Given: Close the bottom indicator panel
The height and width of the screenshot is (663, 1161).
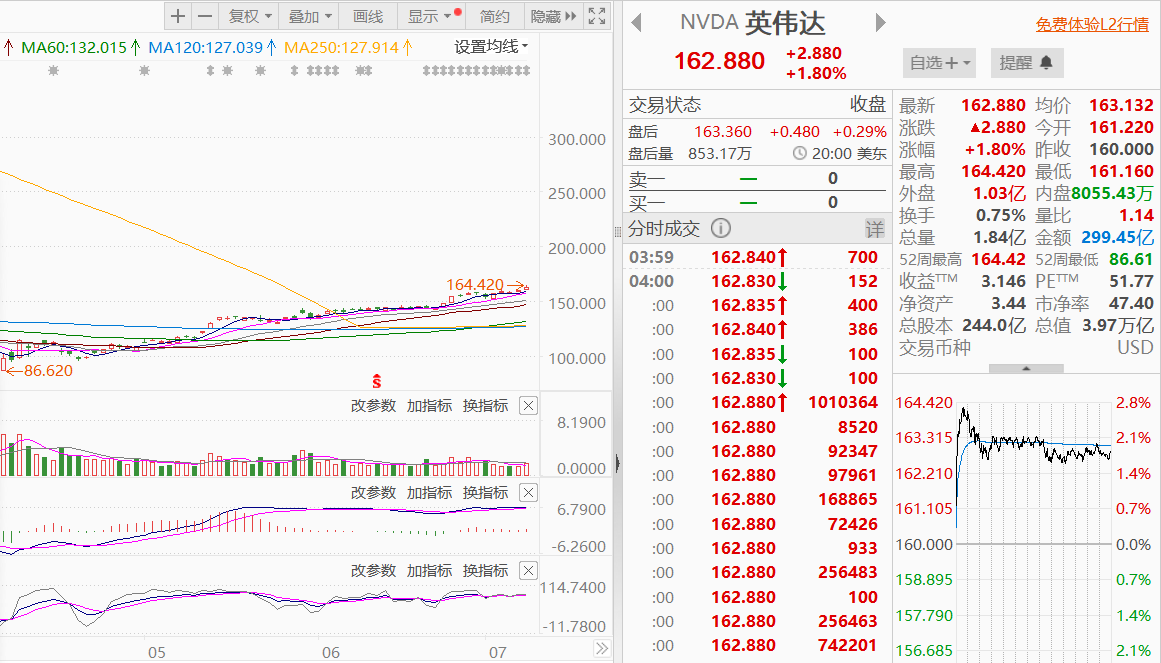Looking at the screenshot, I should click(528, 570).
